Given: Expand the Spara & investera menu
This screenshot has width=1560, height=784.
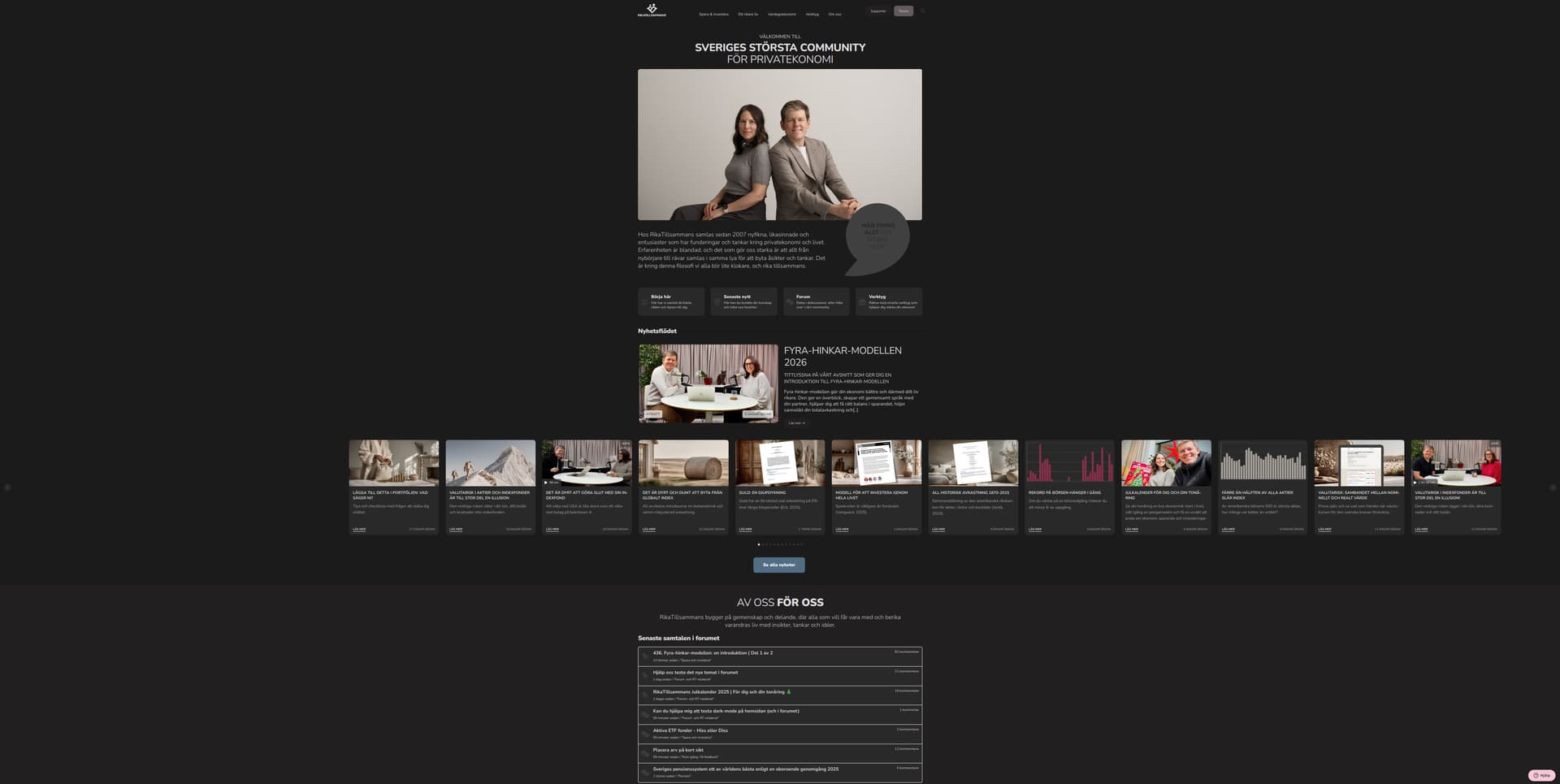Looking at the screenshot, I should pos(713,14).
